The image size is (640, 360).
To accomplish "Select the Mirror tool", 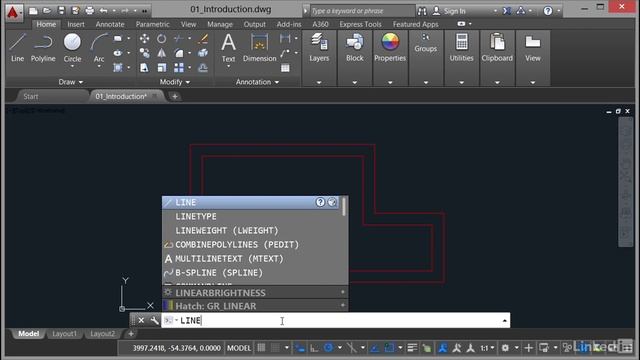I will click(162, 53).
